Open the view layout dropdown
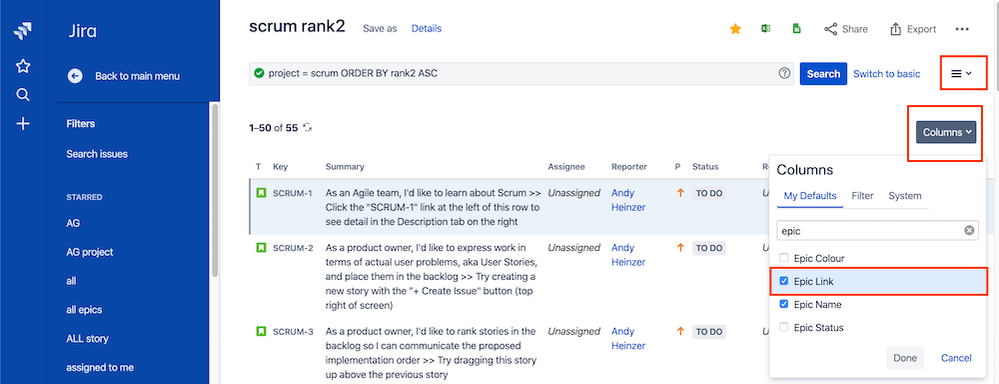 (961, 73)
